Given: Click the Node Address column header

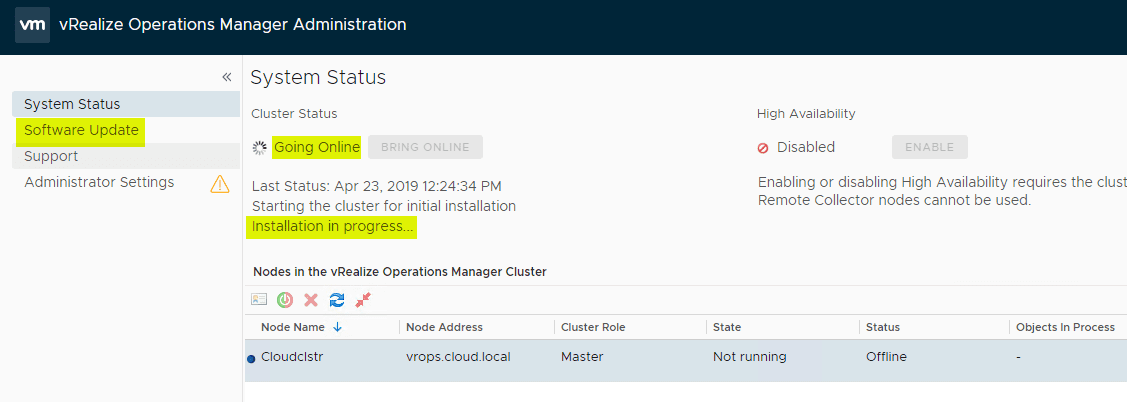Looking at the screenshot, I should (444, 327).
